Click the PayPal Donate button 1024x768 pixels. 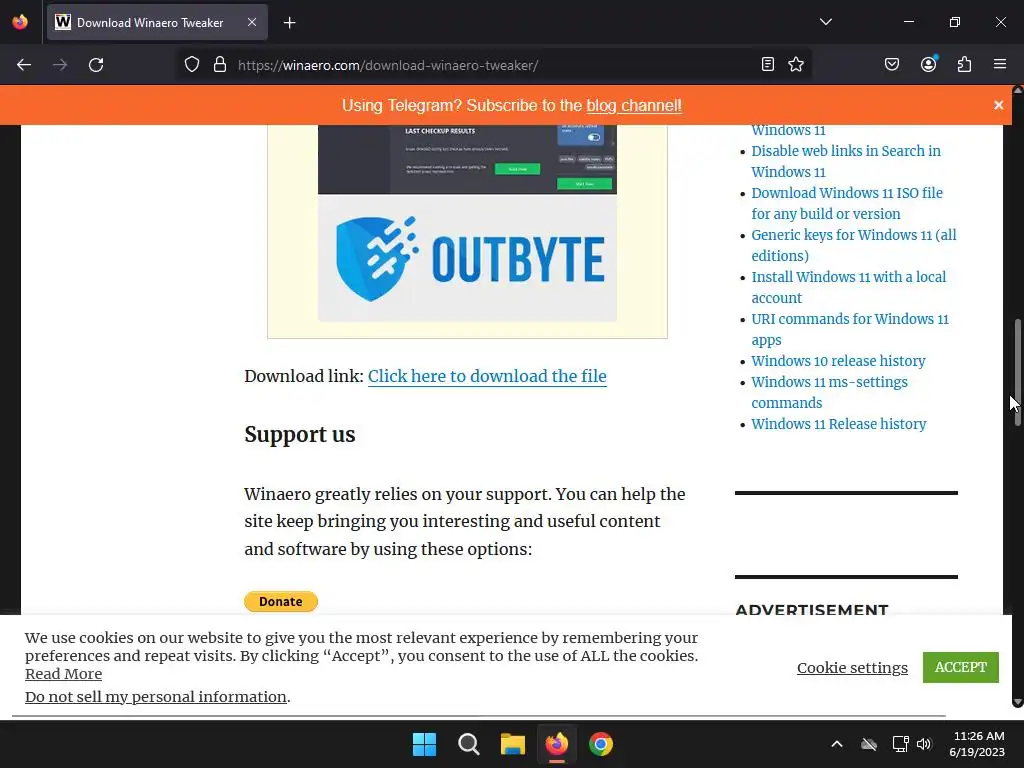(281, 601)
